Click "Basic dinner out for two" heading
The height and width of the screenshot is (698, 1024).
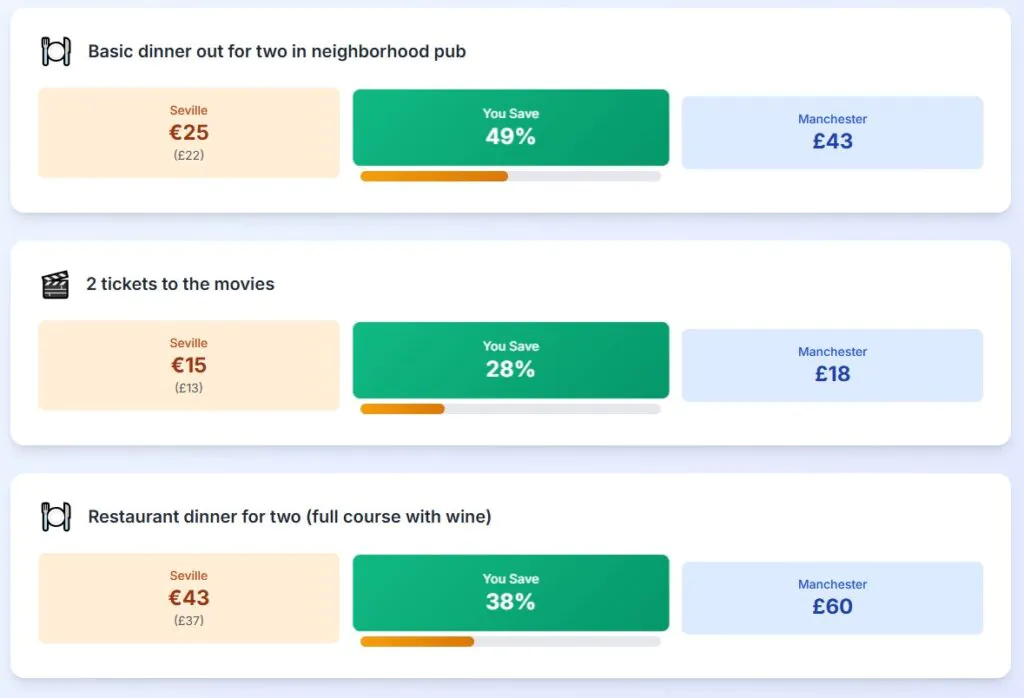pos(277,51)
